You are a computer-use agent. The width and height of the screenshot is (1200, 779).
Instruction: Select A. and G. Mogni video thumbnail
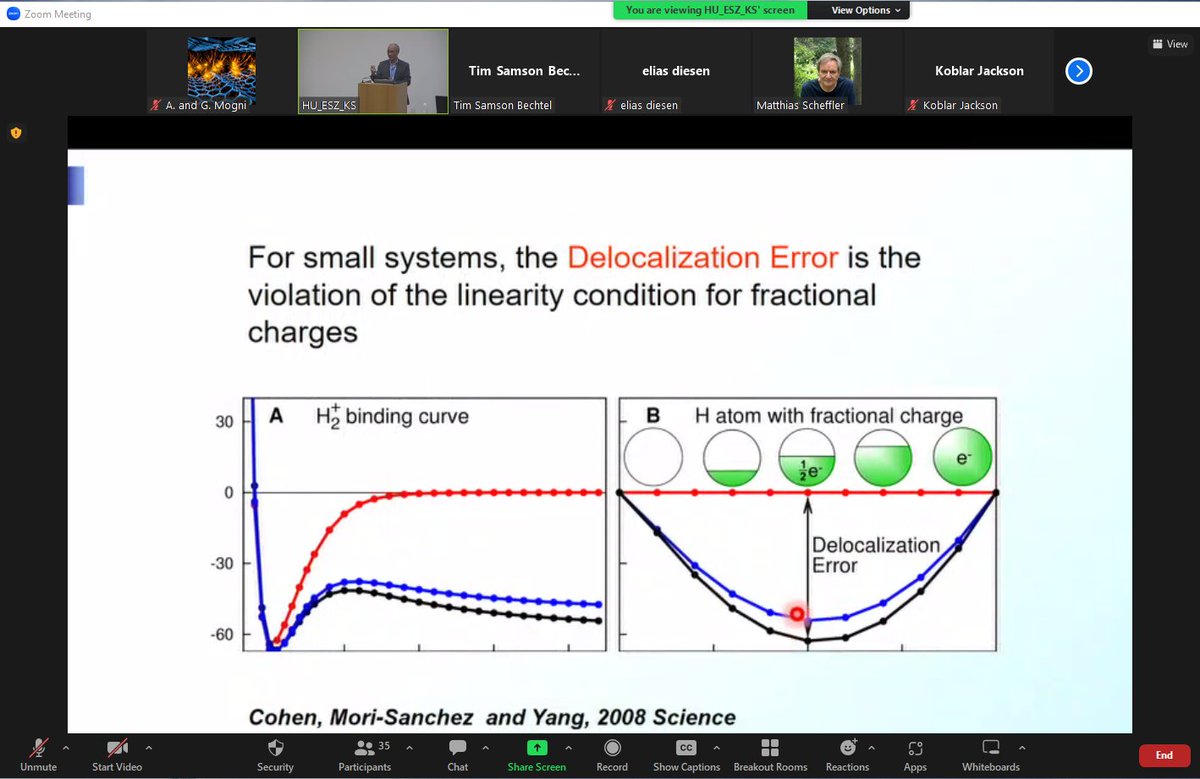click(x=221, y=71)
